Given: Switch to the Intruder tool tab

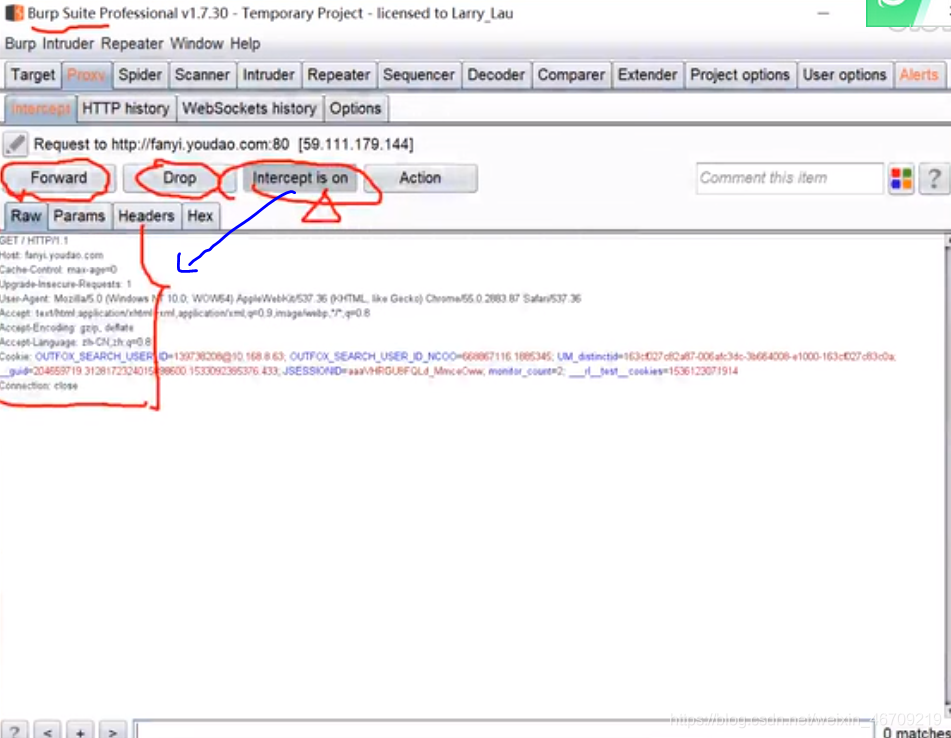Looking at the screenshot, I should 269,75.
